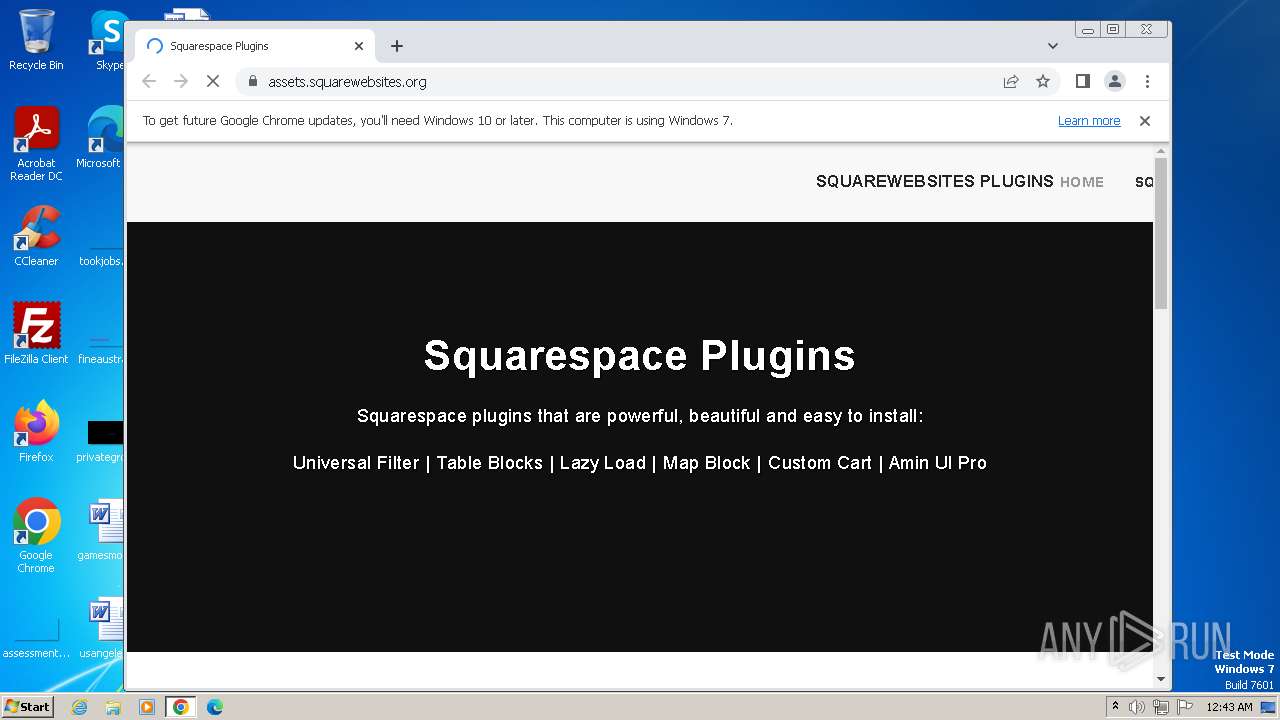Click the SQUAREWEBSITES PLUGINS site title

(935, 181)
